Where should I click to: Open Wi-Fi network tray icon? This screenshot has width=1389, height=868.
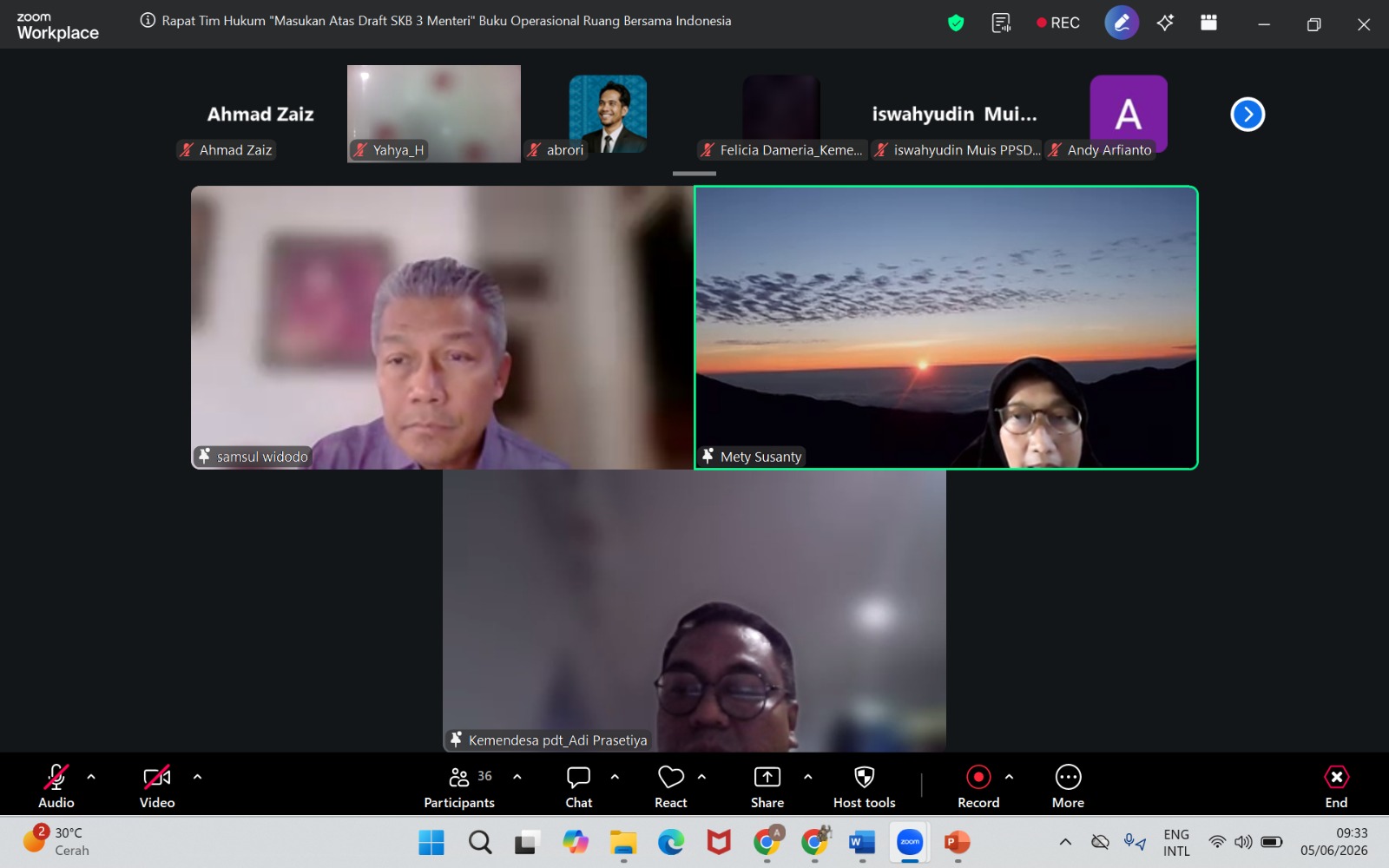(x=1217, y=842)
